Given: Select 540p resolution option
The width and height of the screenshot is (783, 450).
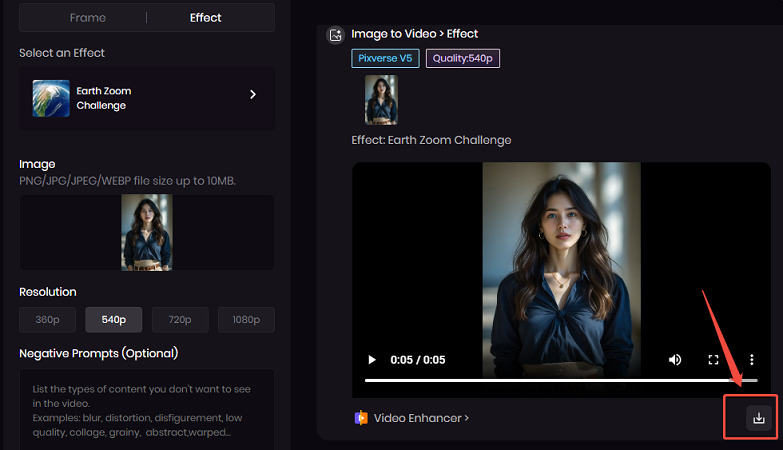Looking at the screenshot, I should (x=113, y=320).
